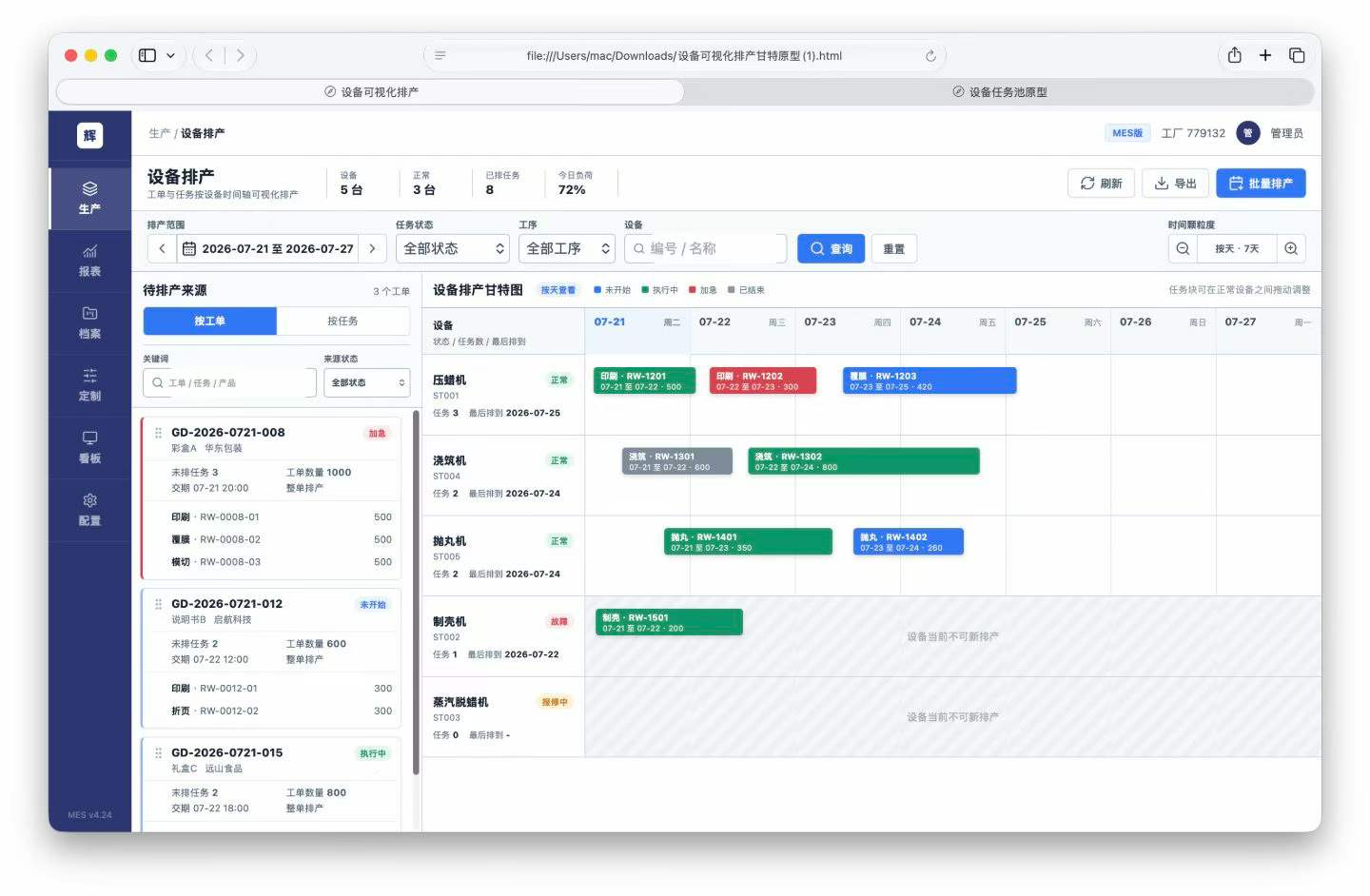
Task: Open the 生产 section in the sidebar
Action: point(89,198)
